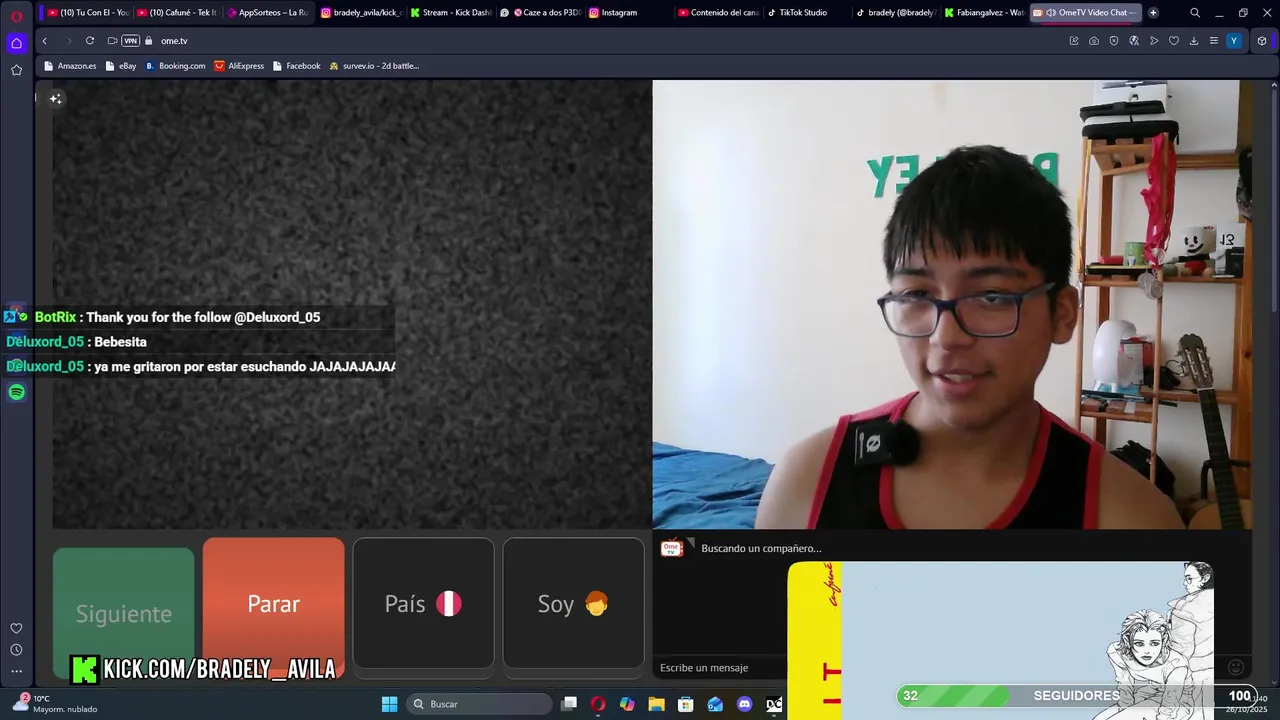Open the Soy gender selector

(573, 603)
